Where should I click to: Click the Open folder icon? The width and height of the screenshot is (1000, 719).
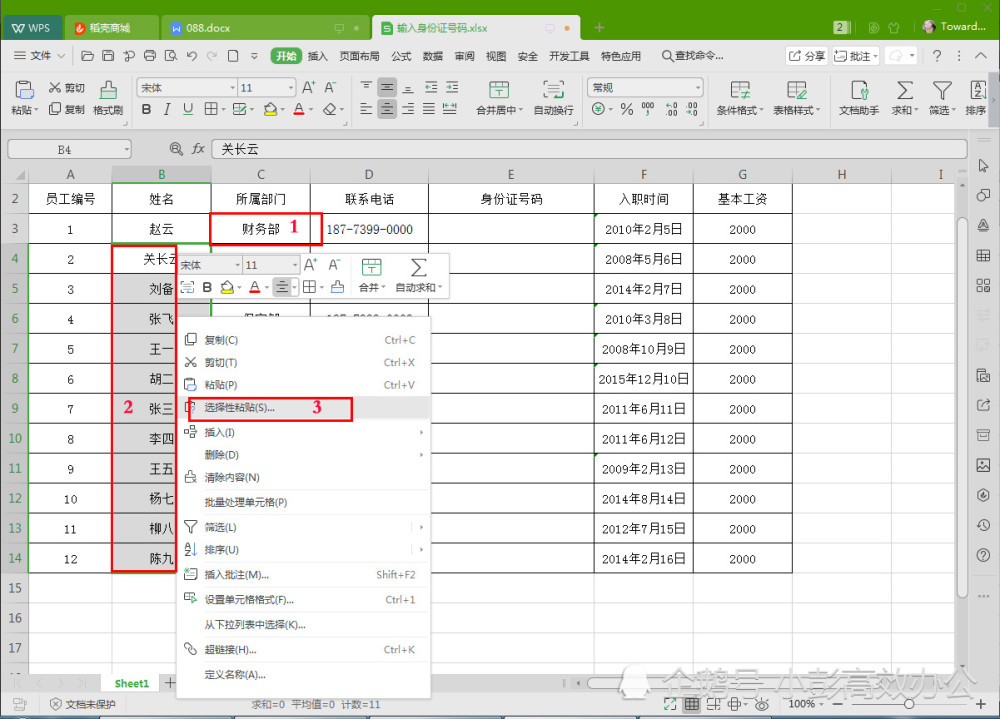coord(87,56)
